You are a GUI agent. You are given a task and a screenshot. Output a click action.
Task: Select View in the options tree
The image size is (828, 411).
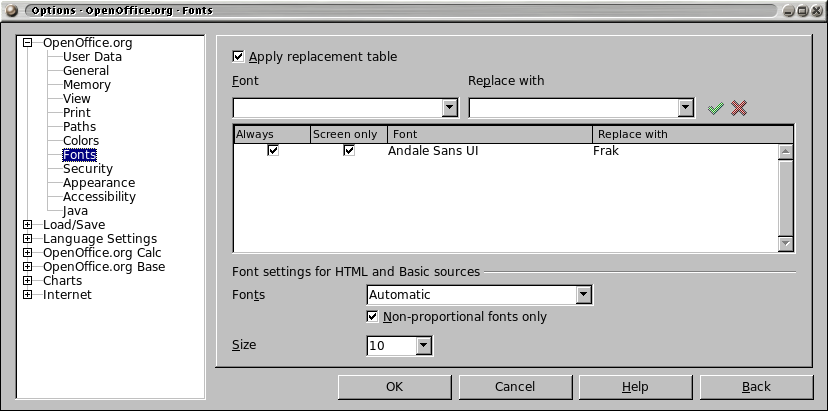point(77,99)
